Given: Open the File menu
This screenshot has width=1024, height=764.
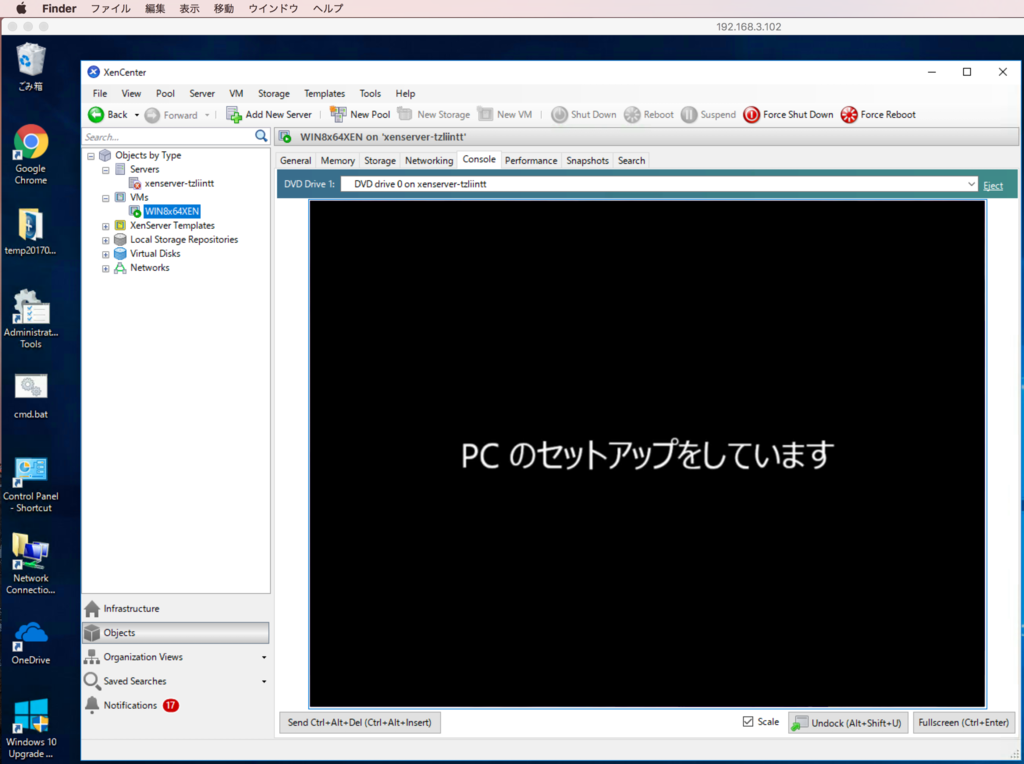Looking at the screenshot, I should 100,93.
